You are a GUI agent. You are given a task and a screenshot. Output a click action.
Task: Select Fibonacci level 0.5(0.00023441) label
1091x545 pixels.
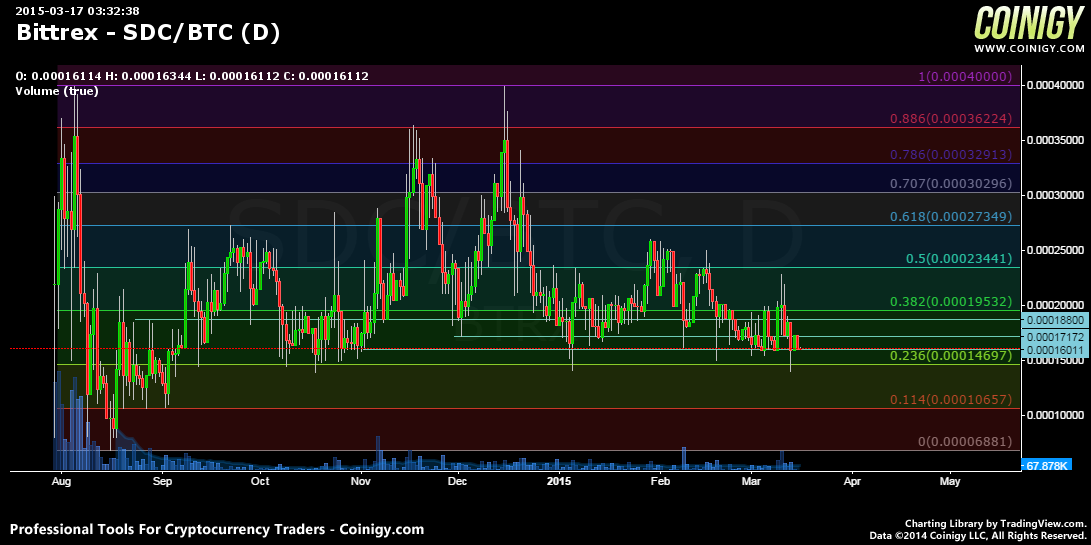[x=959, y=259]
